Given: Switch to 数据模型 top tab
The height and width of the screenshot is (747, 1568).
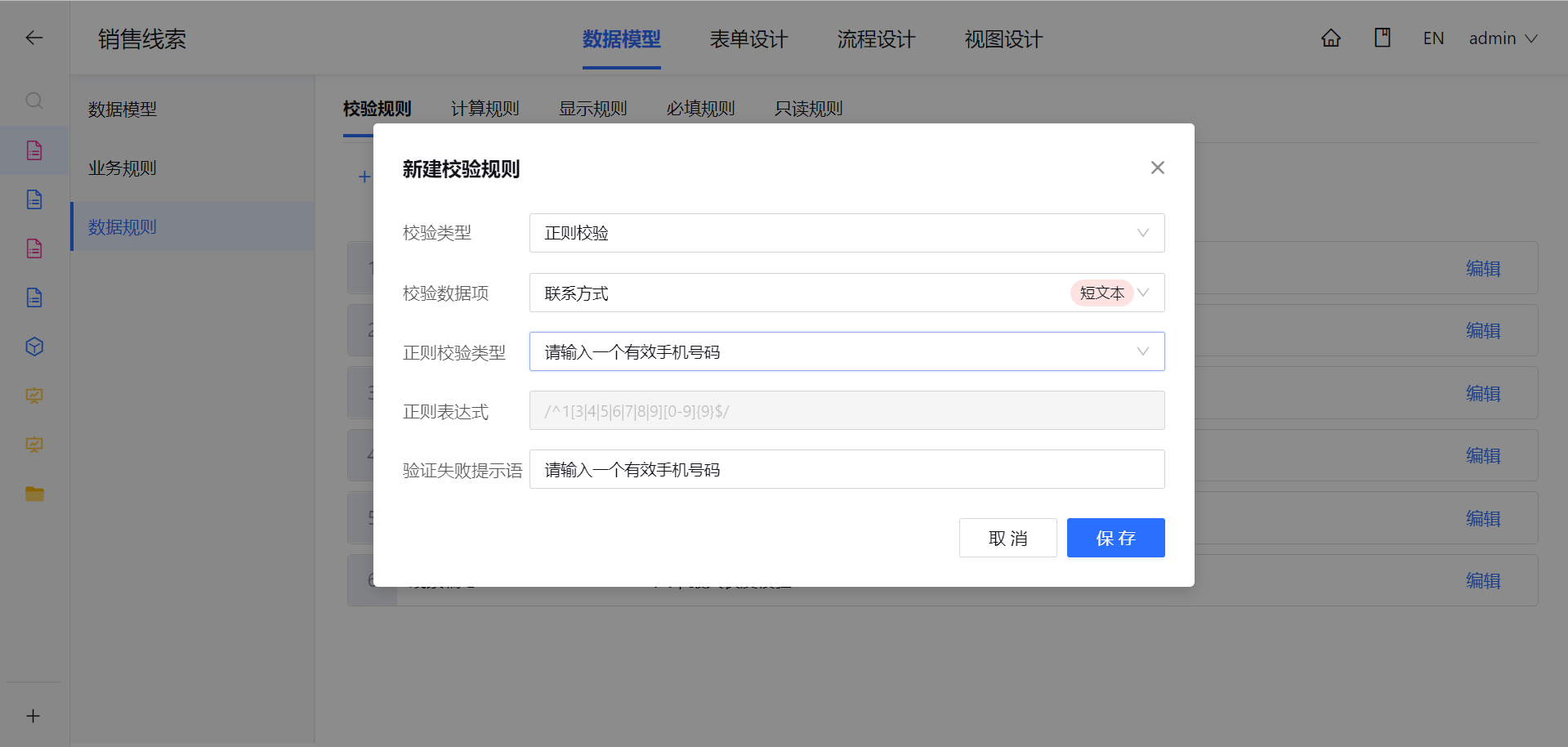Looking at the screenshot, I should pos(622,39).
